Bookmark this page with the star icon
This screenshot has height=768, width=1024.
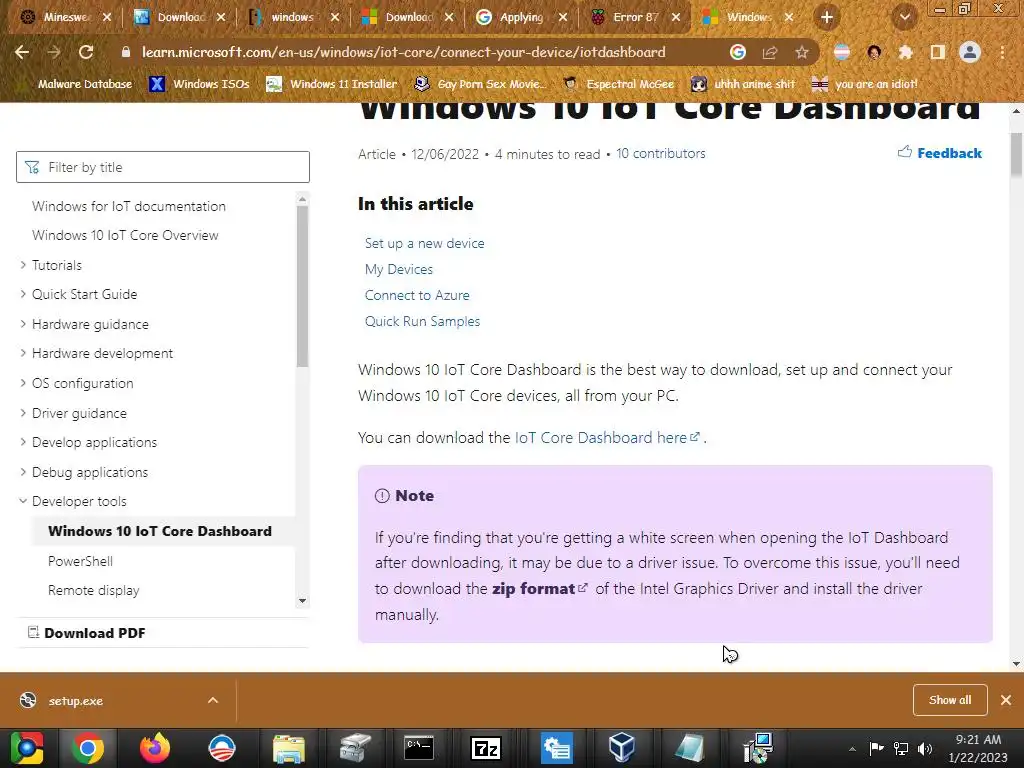[x=801, y=52]
